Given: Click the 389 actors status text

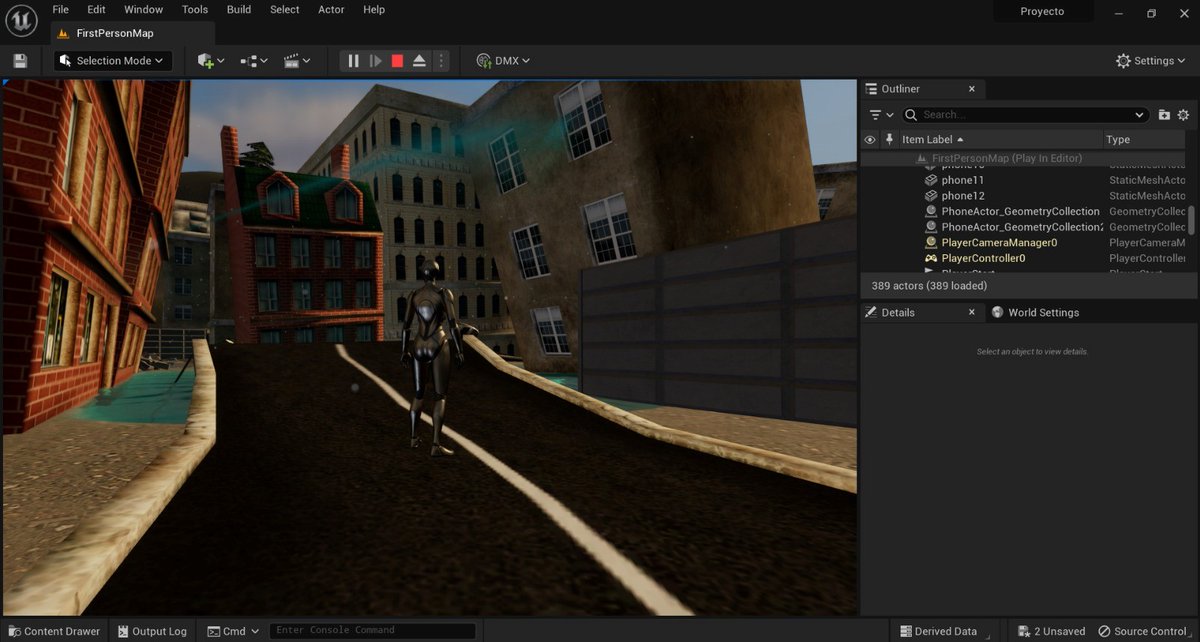Looking at the screenshot, I should pos(929,286).
